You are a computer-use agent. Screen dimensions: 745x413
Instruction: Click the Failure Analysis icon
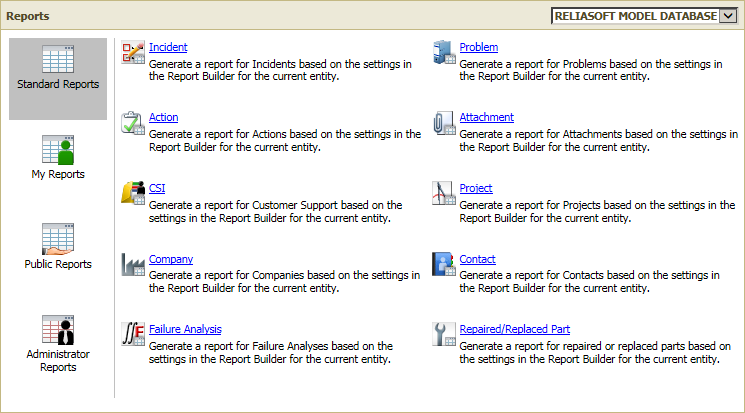[133, 334]
